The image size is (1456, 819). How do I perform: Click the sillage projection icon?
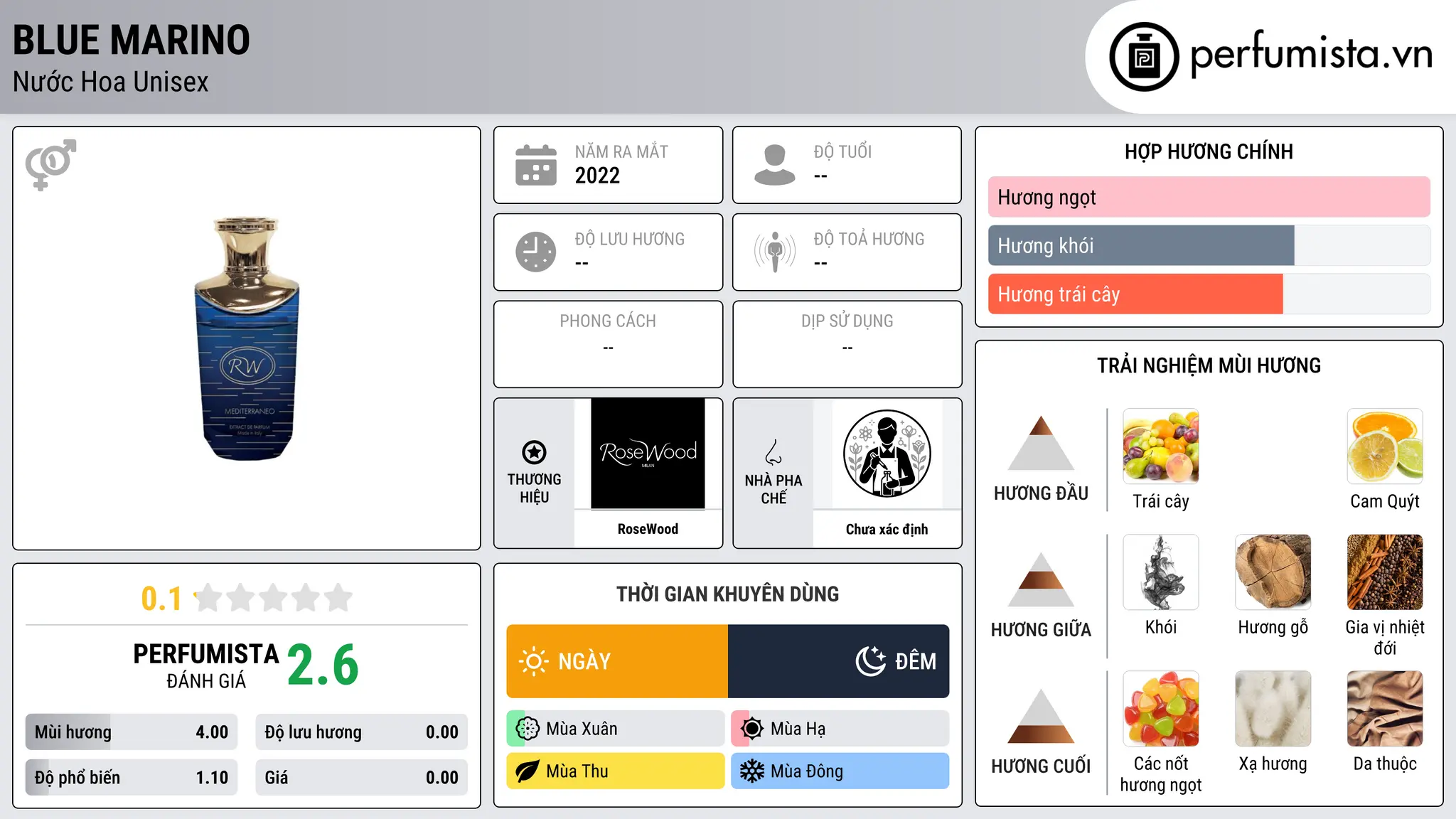click(775, 252)
